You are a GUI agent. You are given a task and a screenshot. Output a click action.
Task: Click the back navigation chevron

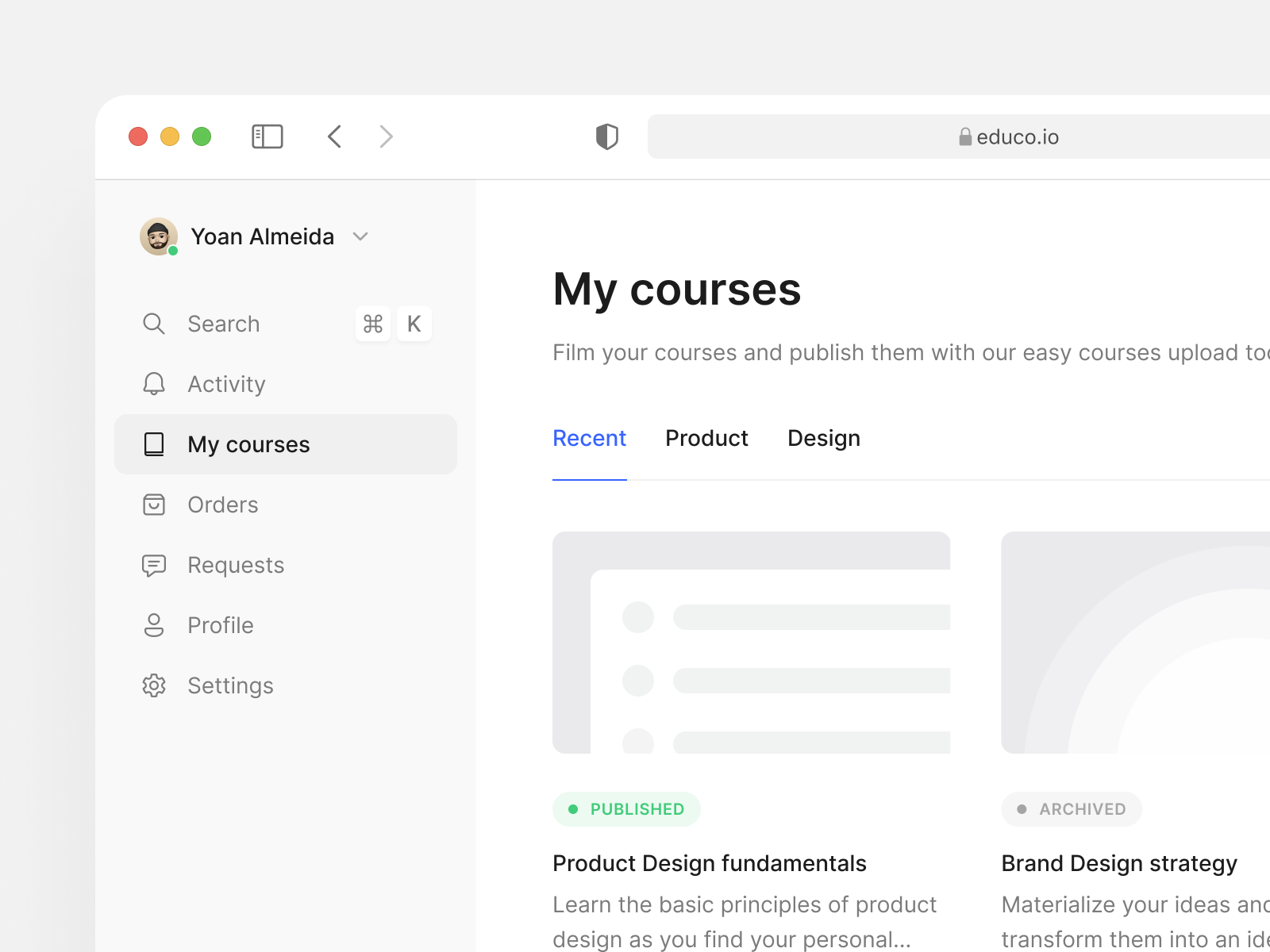(334, 136)
